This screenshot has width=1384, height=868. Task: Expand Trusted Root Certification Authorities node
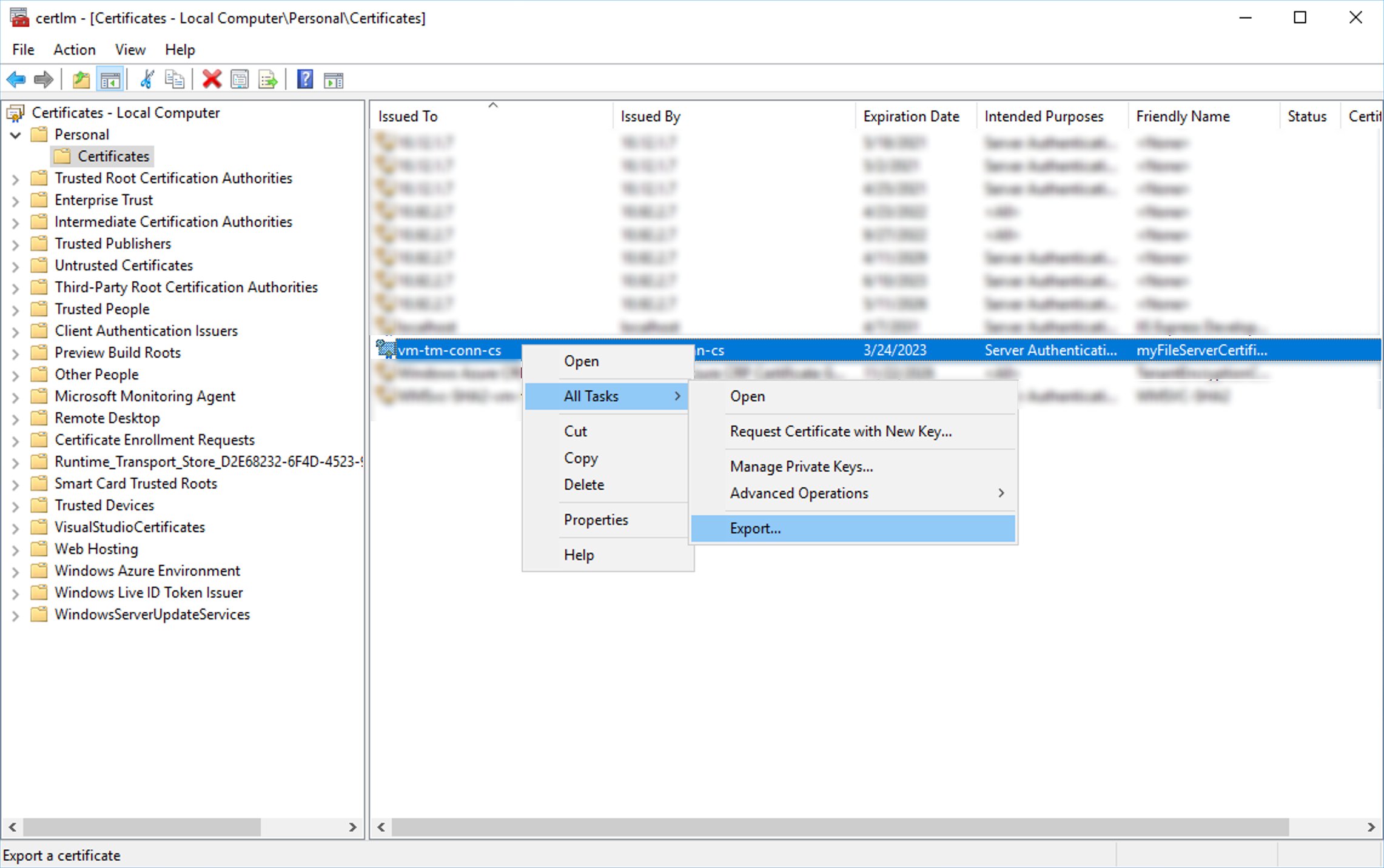coord(15,179)
